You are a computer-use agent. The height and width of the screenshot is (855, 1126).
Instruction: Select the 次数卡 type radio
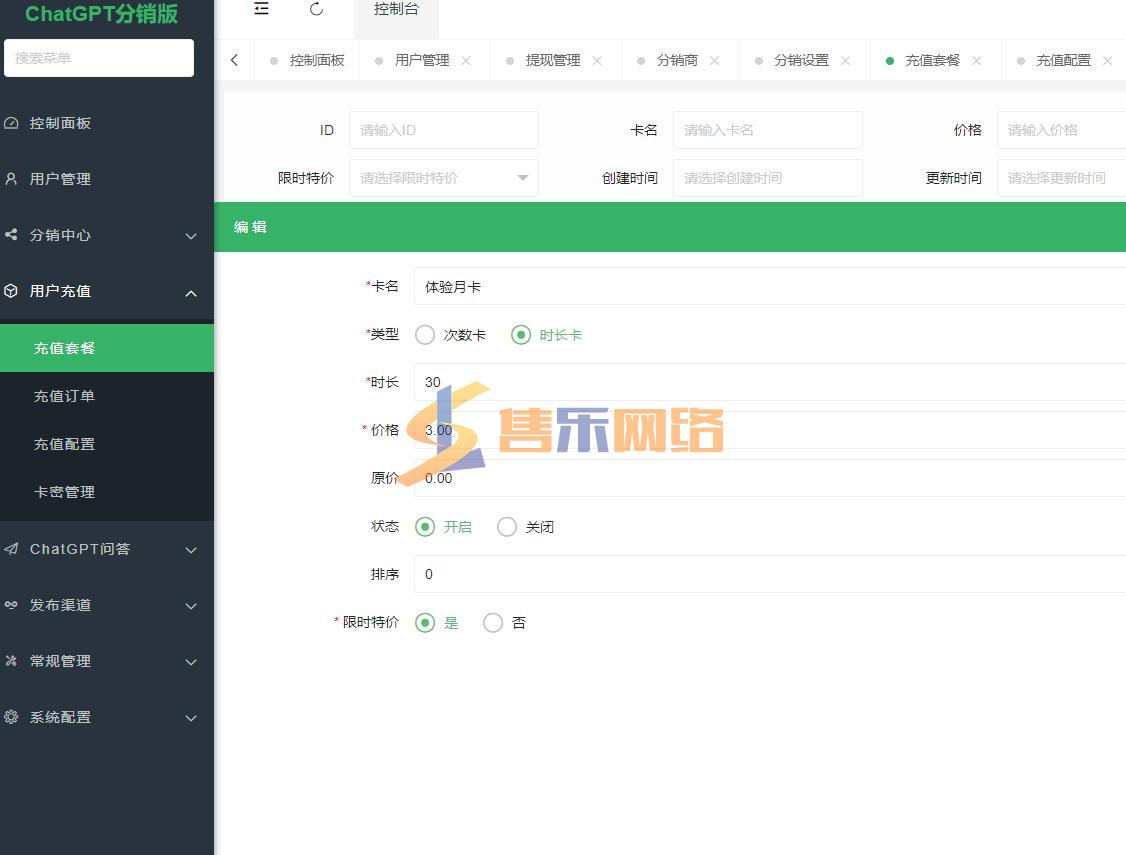click(x=425, y=335)
